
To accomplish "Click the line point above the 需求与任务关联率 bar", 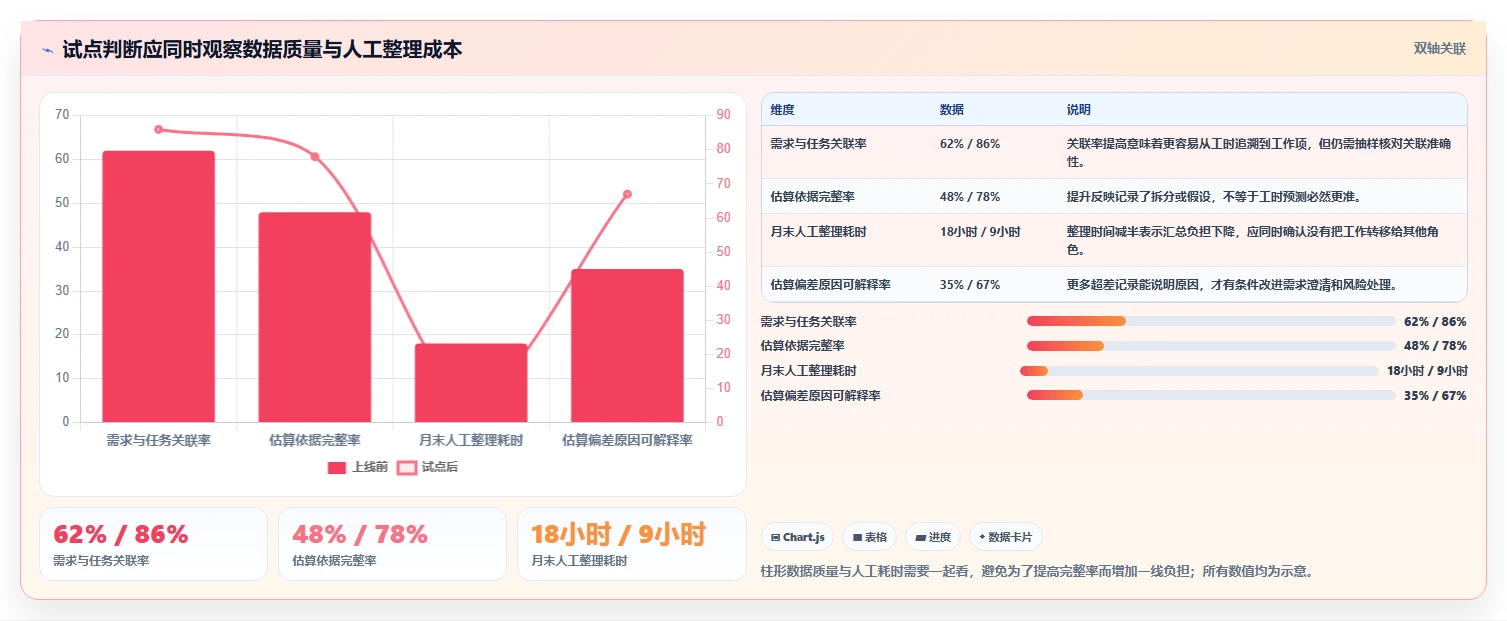I will [x=159, y=129].
